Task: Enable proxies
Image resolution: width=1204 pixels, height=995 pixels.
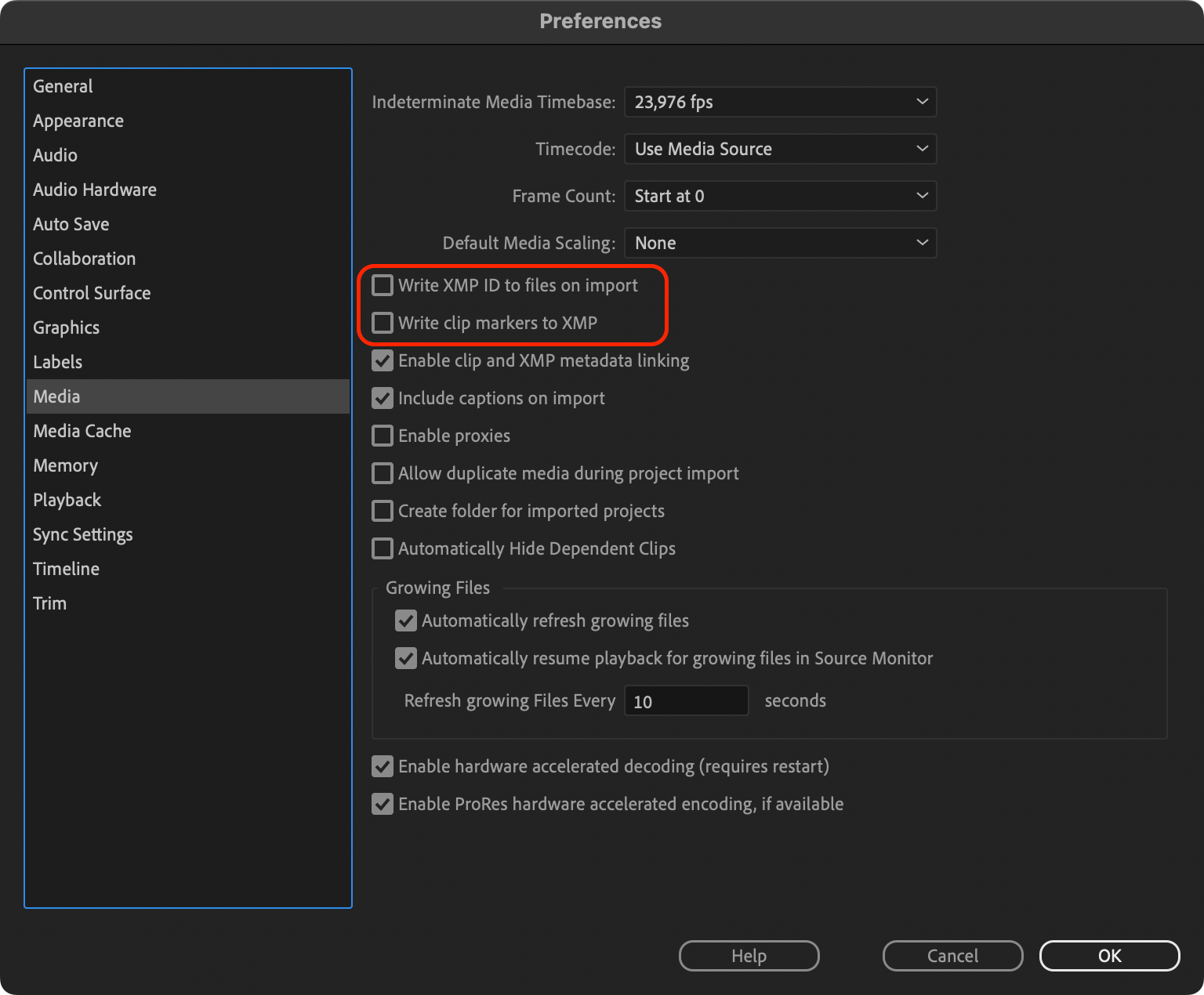Action: tap(382, 436)
